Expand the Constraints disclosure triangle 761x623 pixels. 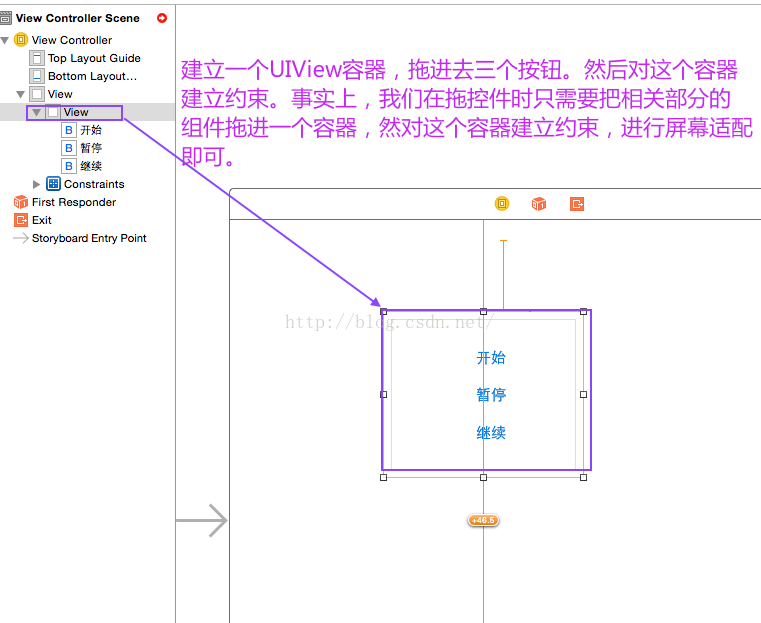click(36, 184)
